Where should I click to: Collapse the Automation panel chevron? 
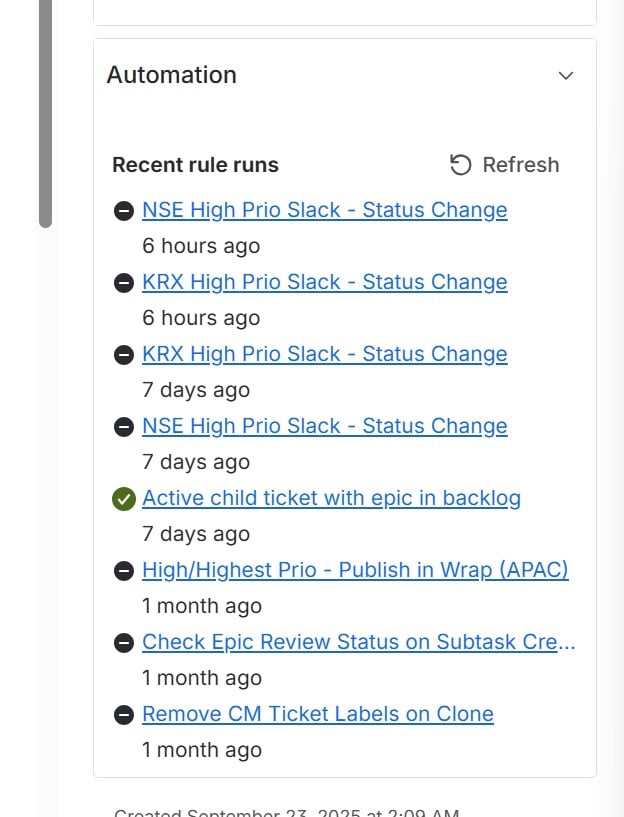[566, 76]
